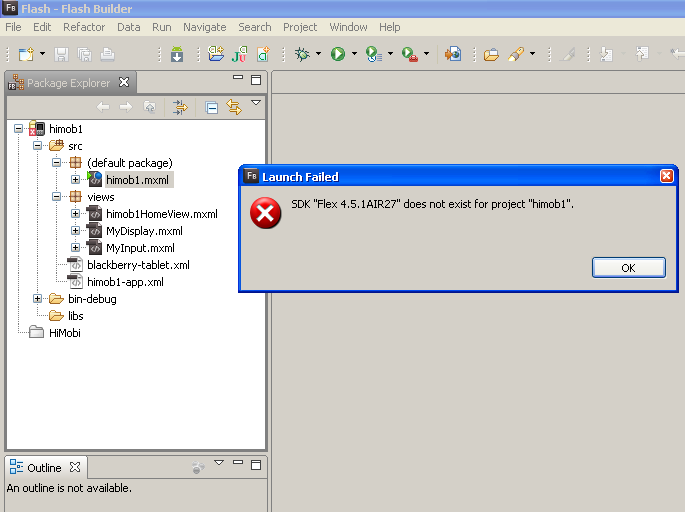This screenshot has width=685, height=523.
Task: Click OK in Launch Failed dialog
Action: (x=629, y=268)
